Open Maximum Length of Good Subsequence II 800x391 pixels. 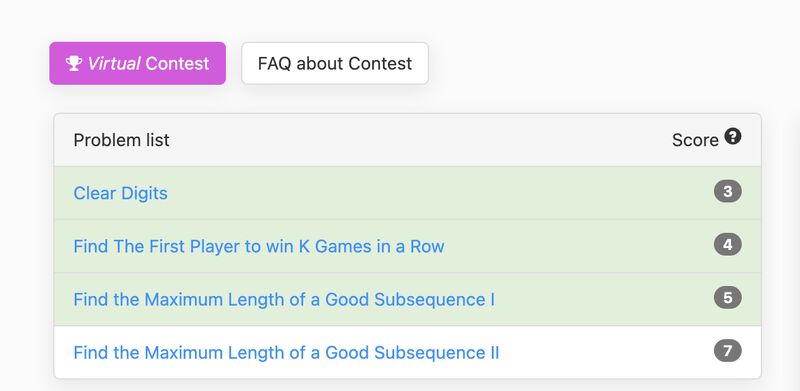point(286,352)
